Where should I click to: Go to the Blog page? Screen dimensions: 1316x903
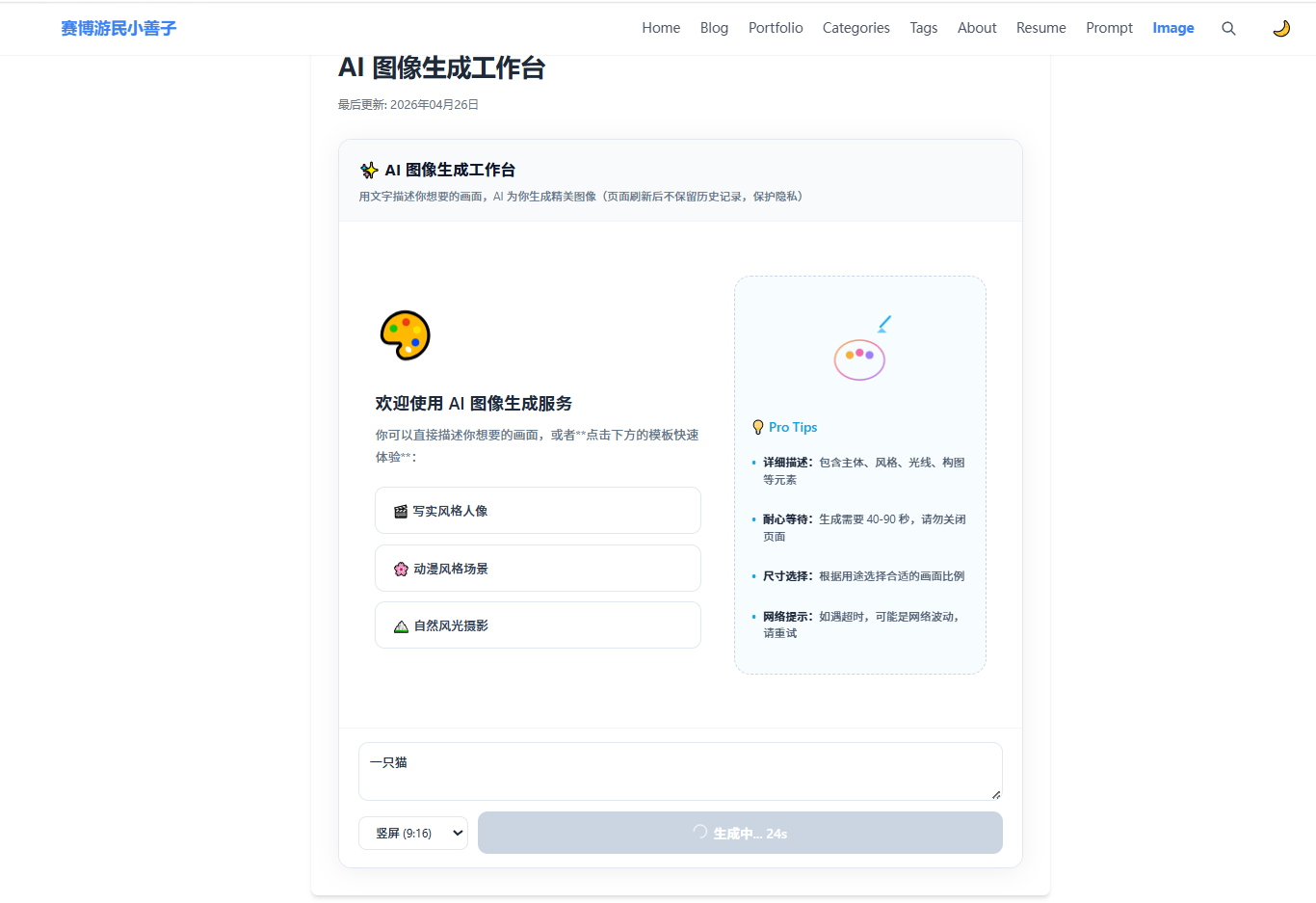point(714,28)
